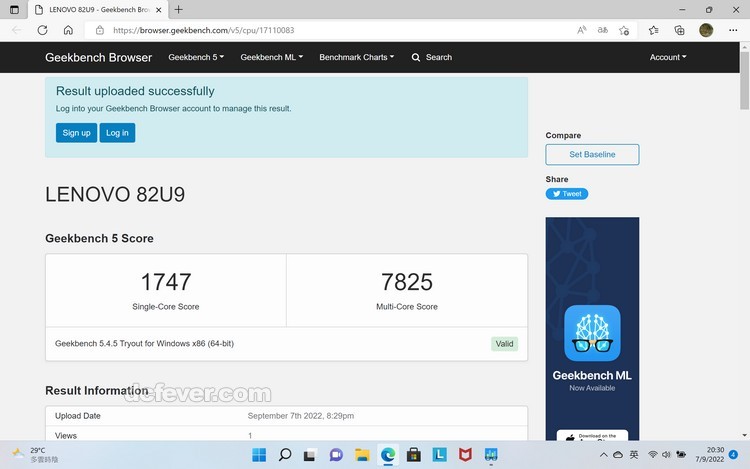Click the page vertical scrollbar thumb
The width and height of the screenshot is (750, 469).
click(744, 80)
